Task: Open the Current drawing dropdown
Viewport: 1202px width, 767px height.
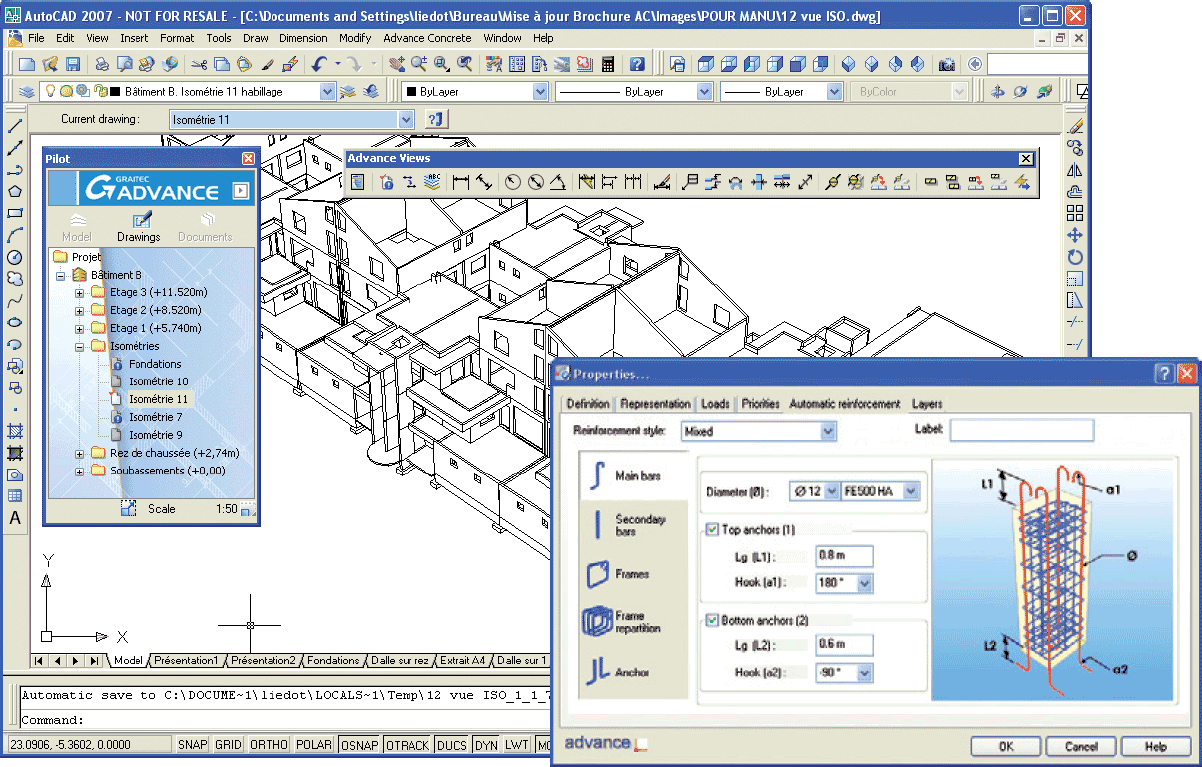Action: 405,119
